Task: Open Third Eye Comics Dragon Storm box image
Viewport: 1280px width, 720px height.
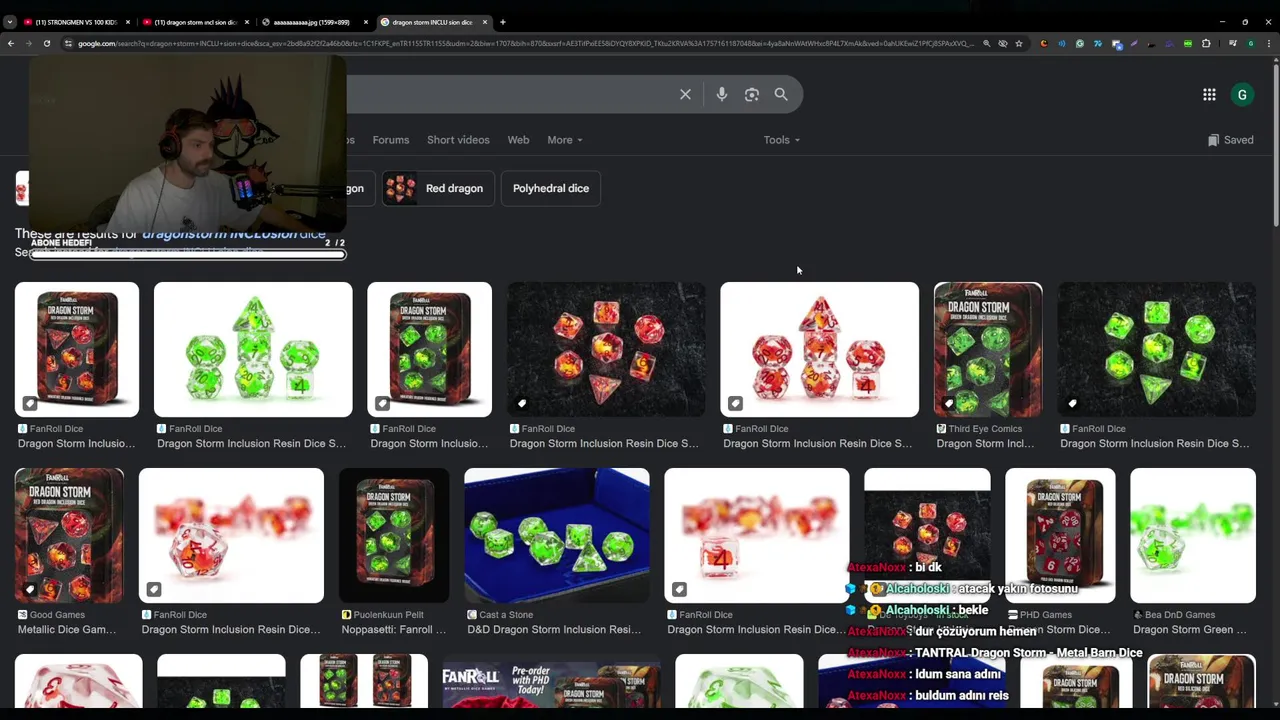Action: (988, 350)
